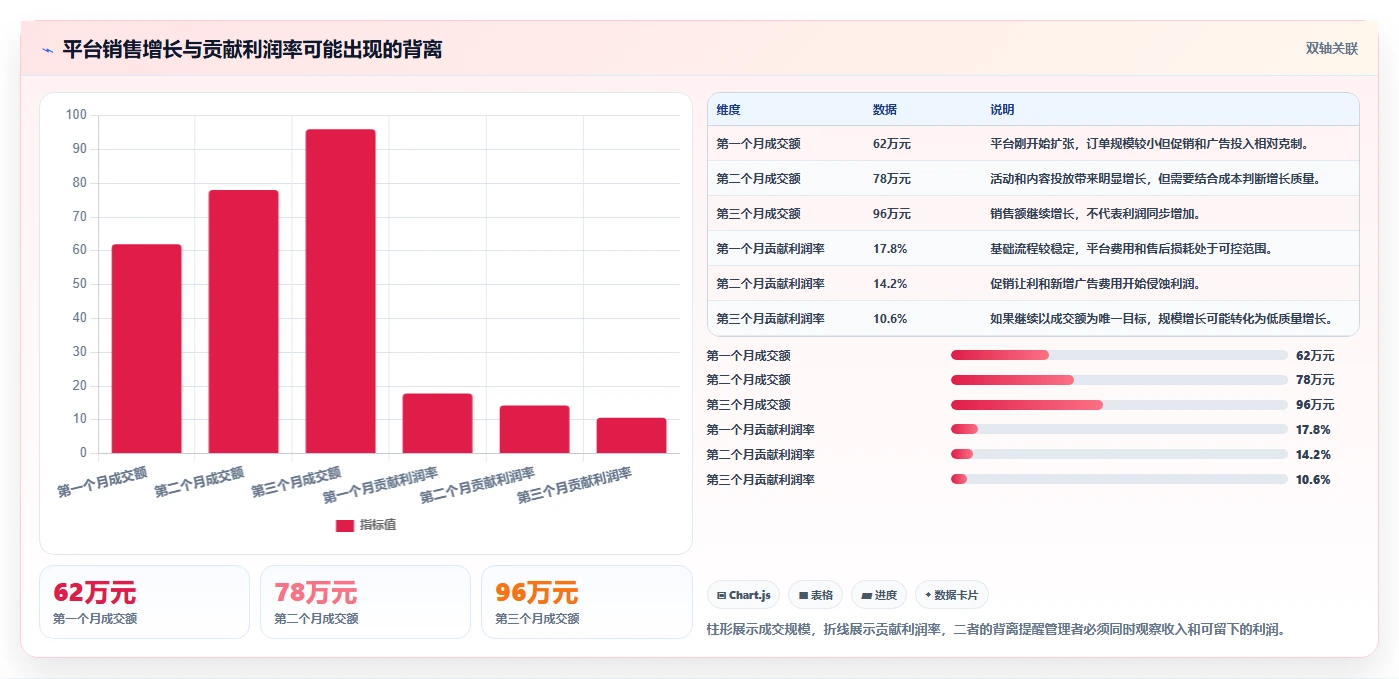Click the 数据 table column header

[x=885, y=109]
